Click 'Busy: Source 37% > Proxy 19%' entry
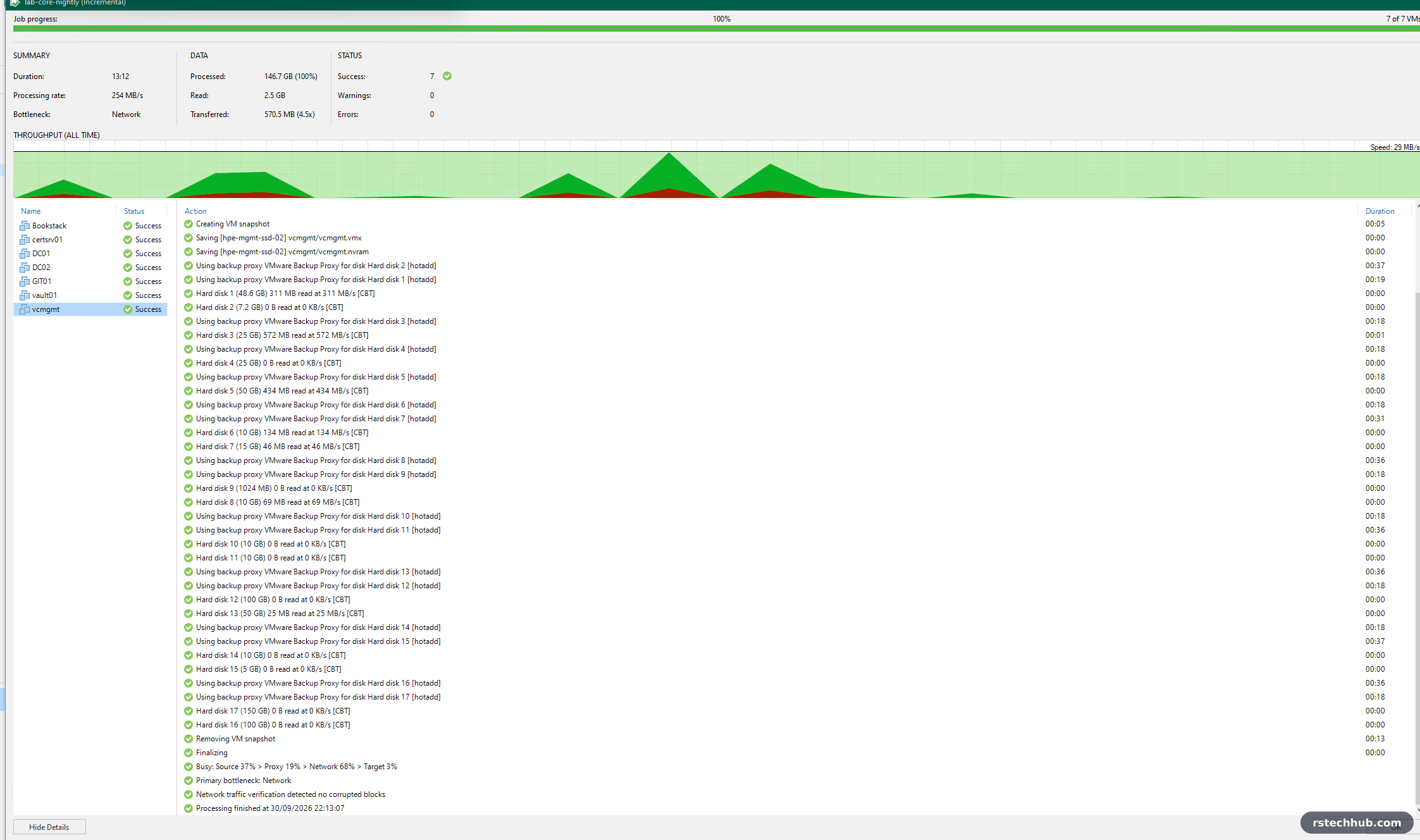Viewport: 1420px width, 840px height. click(x=297, y=767)
